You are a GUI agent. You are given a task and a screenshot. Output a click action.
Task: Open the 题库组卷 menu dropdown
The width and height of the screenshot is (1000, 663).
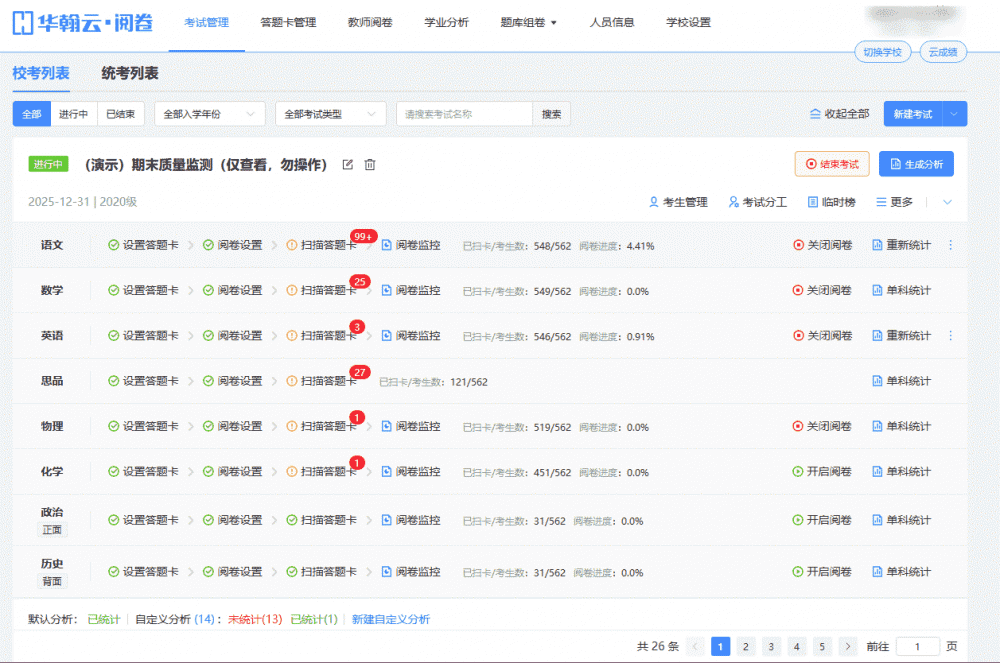coord(528,23)
